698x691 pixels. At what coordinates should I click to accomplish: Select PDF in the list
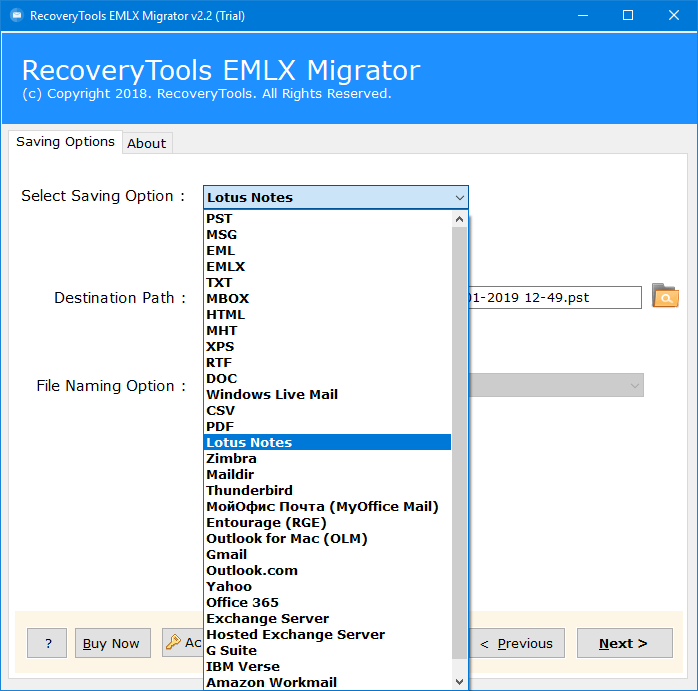coord(327,427)
